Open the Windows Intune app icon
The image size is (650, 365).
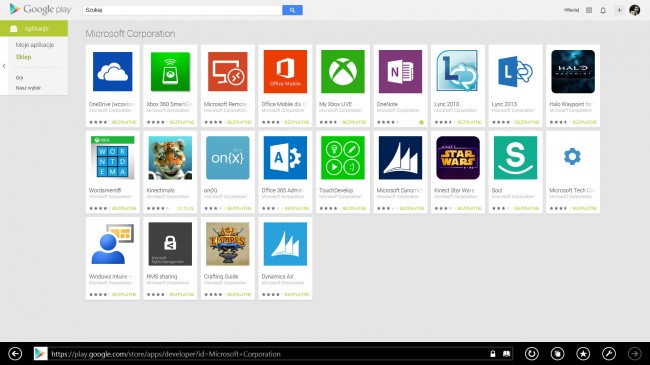(x=112, y=244)
